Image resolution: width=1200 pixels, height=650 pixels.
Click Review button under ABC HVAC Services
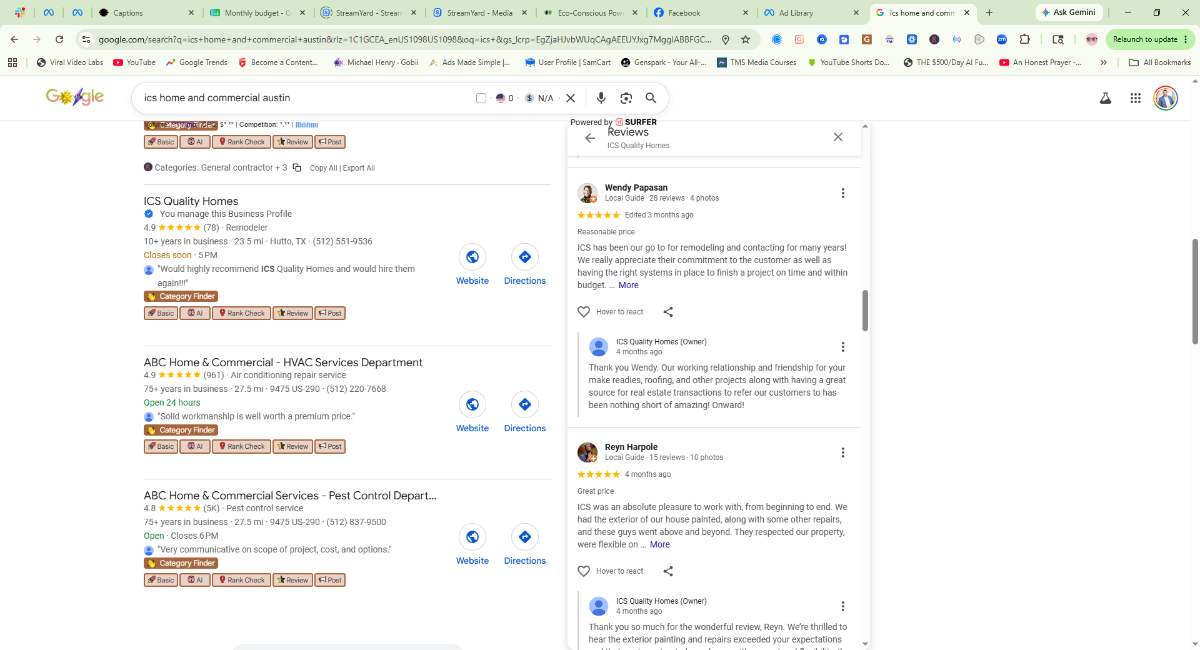(x=292, y=446)
